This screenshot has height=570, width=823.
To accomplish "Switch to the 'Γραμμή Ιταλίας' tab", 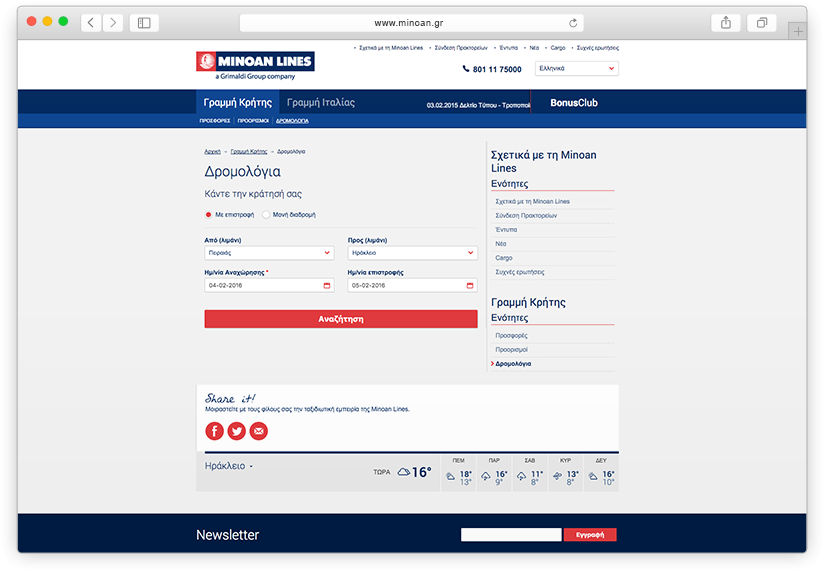I will (x=320, y=103).
